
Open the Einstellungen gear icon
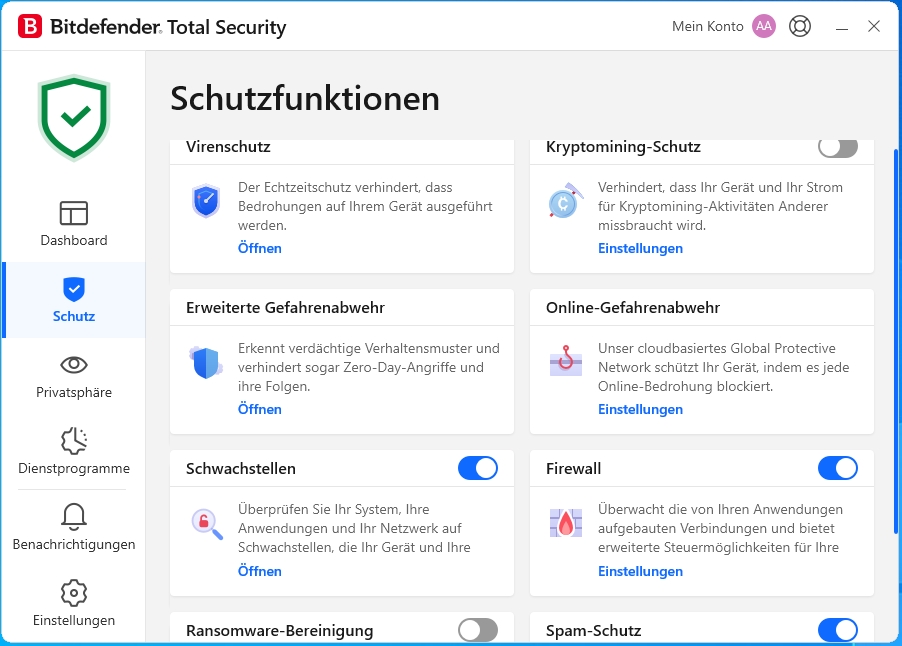point(74,593)
